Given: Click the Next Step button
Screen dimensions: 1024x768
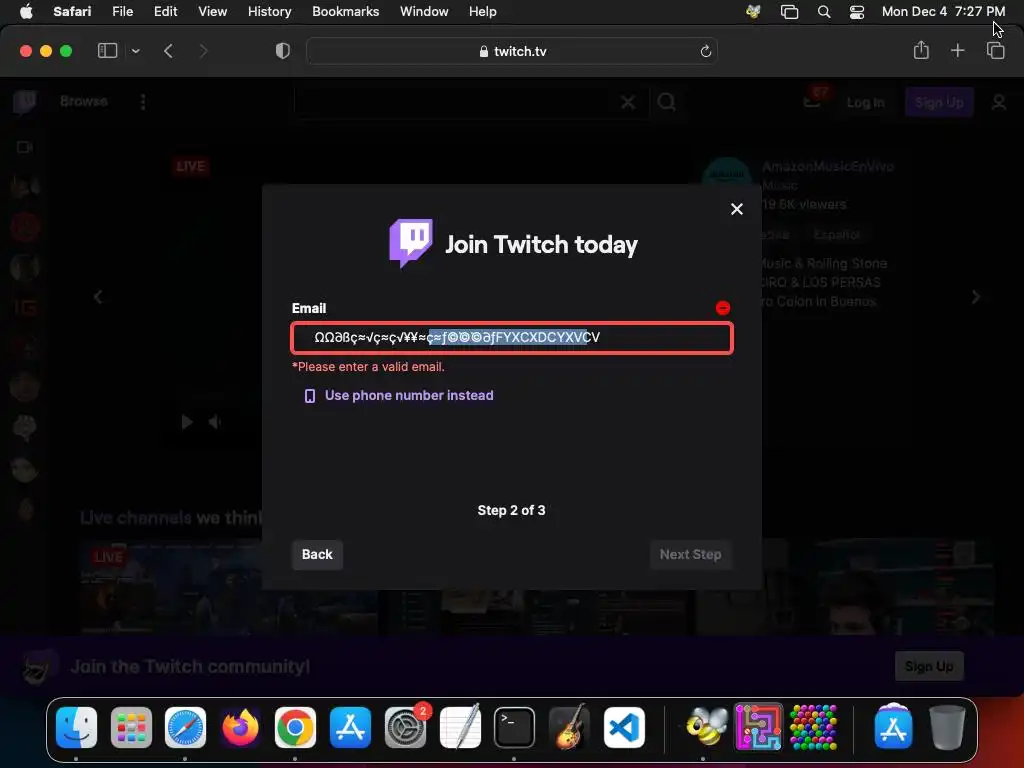Looking at the screenshot, I should point(690,554).
